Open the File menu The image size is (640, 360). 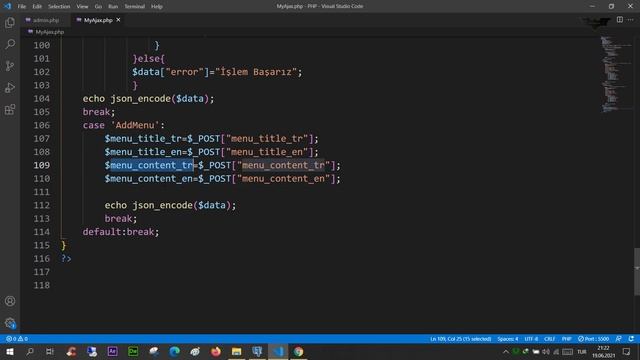(22, 6)
